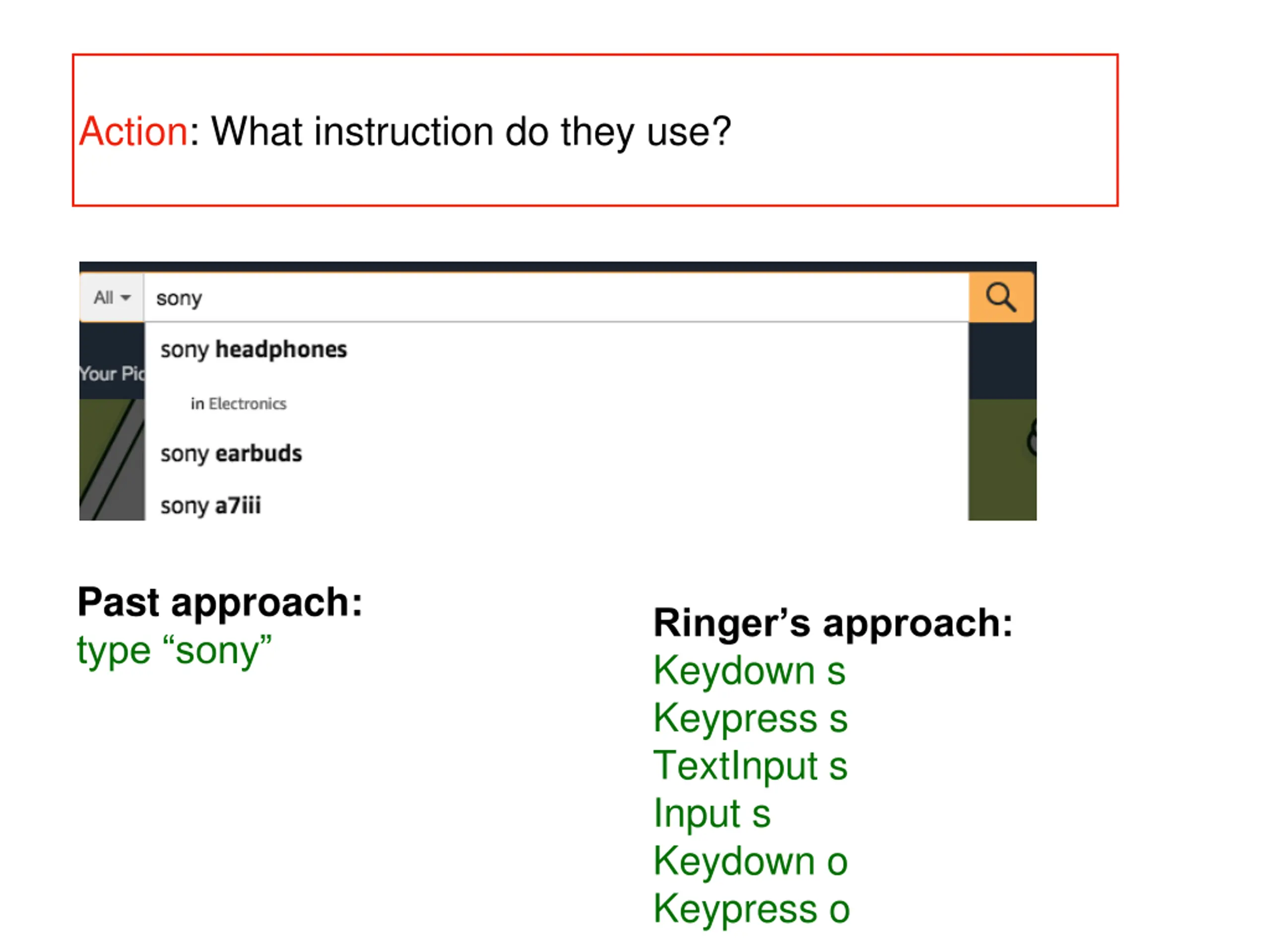Screen dimensions: 1270x952
Task: Click the Input s line
Action: click(712, 814)
